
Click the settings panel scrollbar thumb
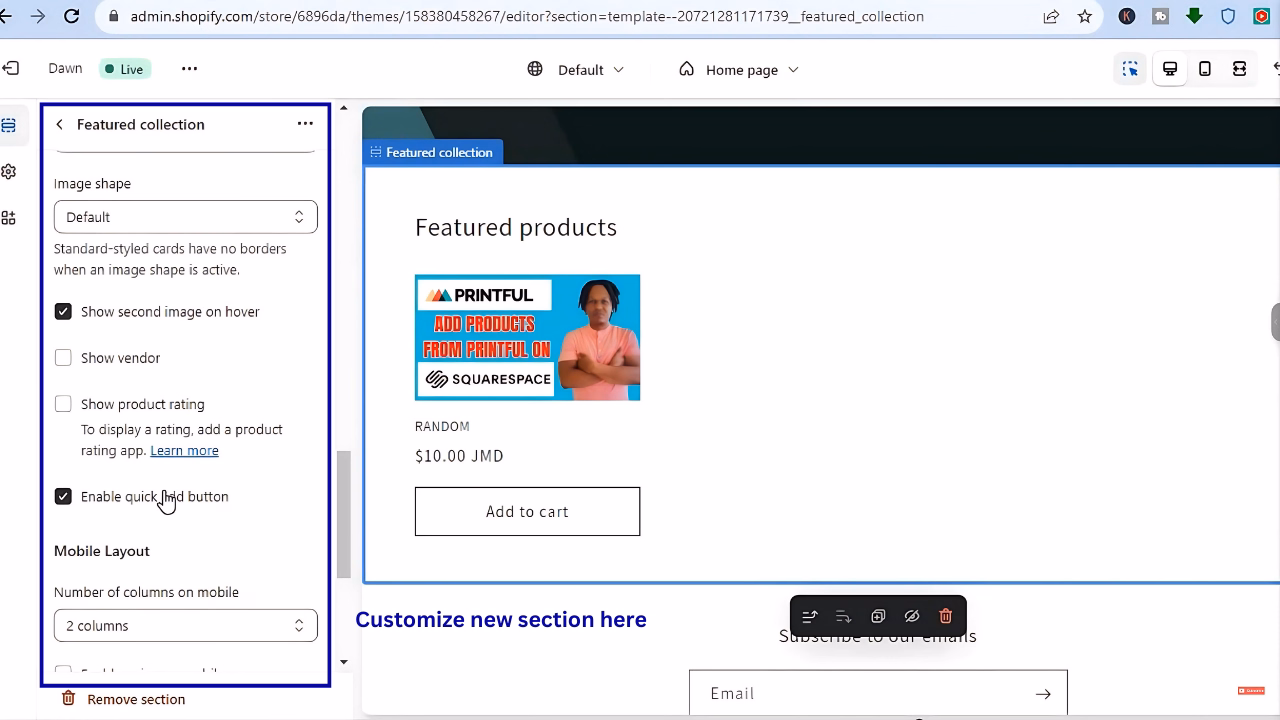344,514
